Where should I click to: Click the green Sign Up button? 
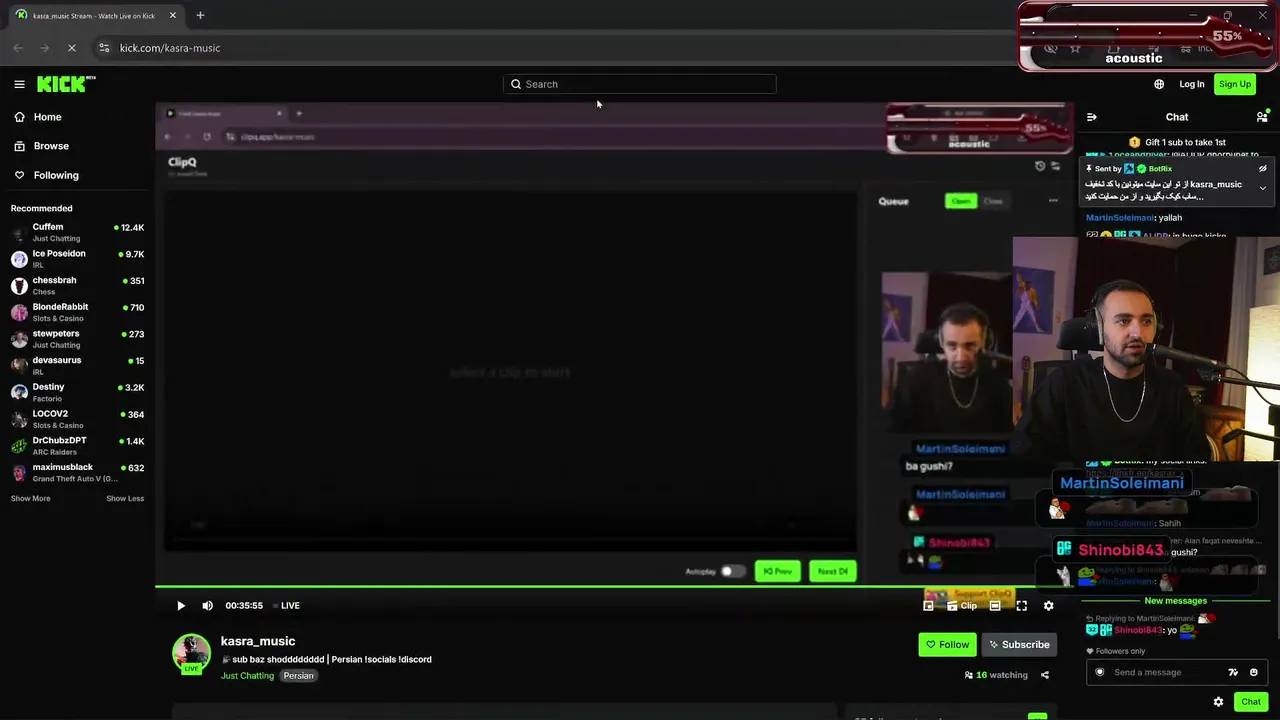1235,84
